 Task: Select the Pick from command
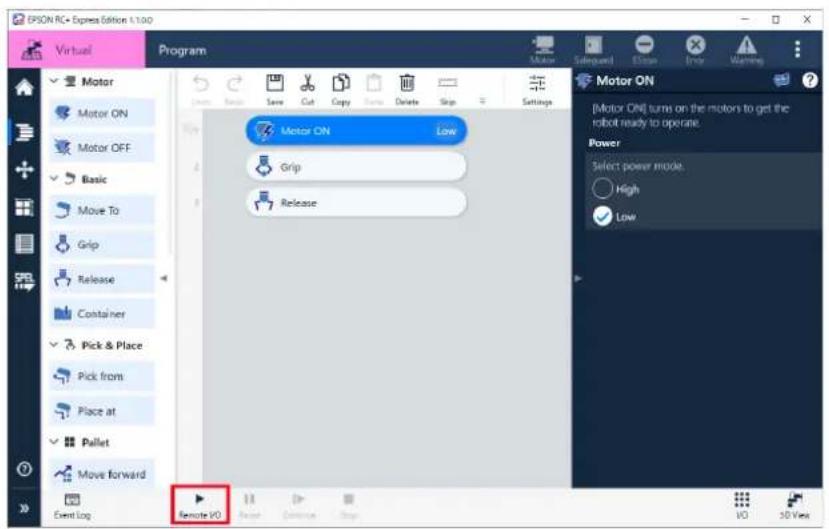(x=102, y=376)
